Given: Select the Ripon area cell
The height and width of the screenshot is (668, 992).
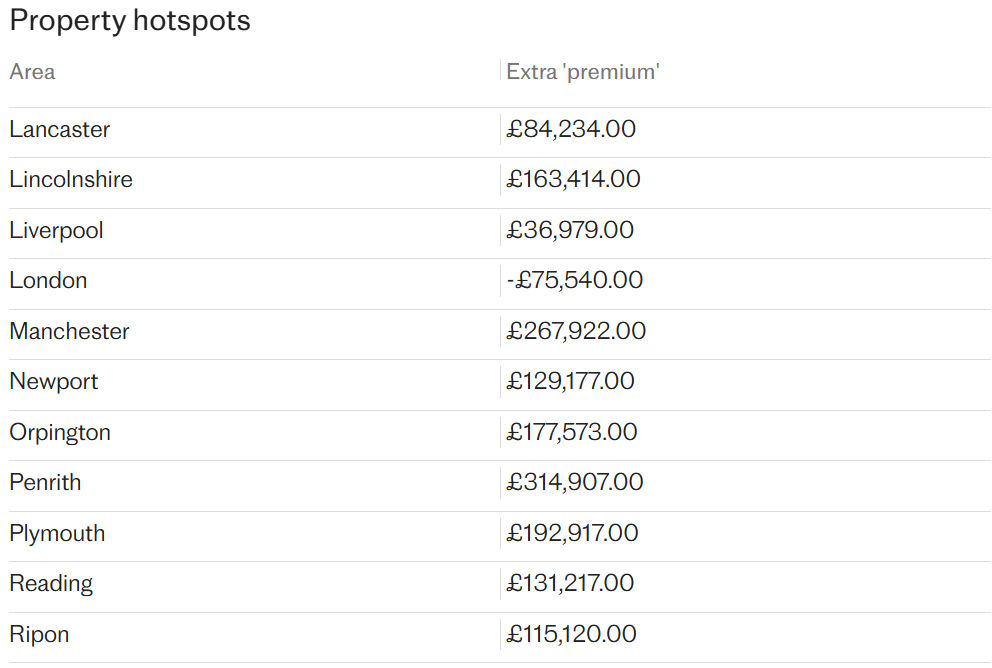Looking at the screenshot, I should click(39, 634).
